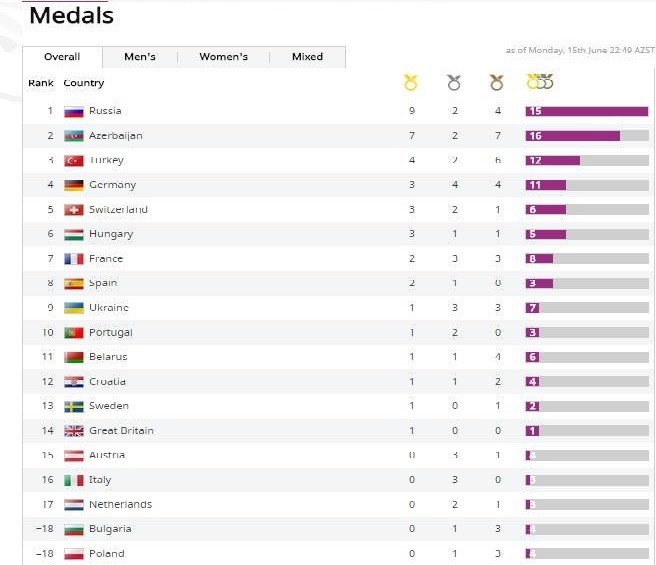Click the Switzerland flag icon
Viewport: 656px width, 565px height.
click(x=73, y=210)
